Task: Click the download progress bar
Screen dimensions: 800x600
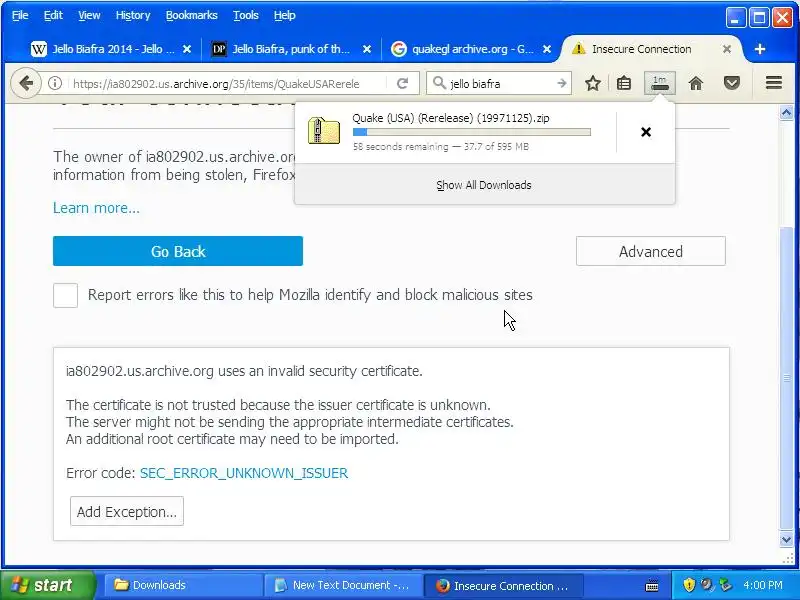Action: click(x=472, y=132)
